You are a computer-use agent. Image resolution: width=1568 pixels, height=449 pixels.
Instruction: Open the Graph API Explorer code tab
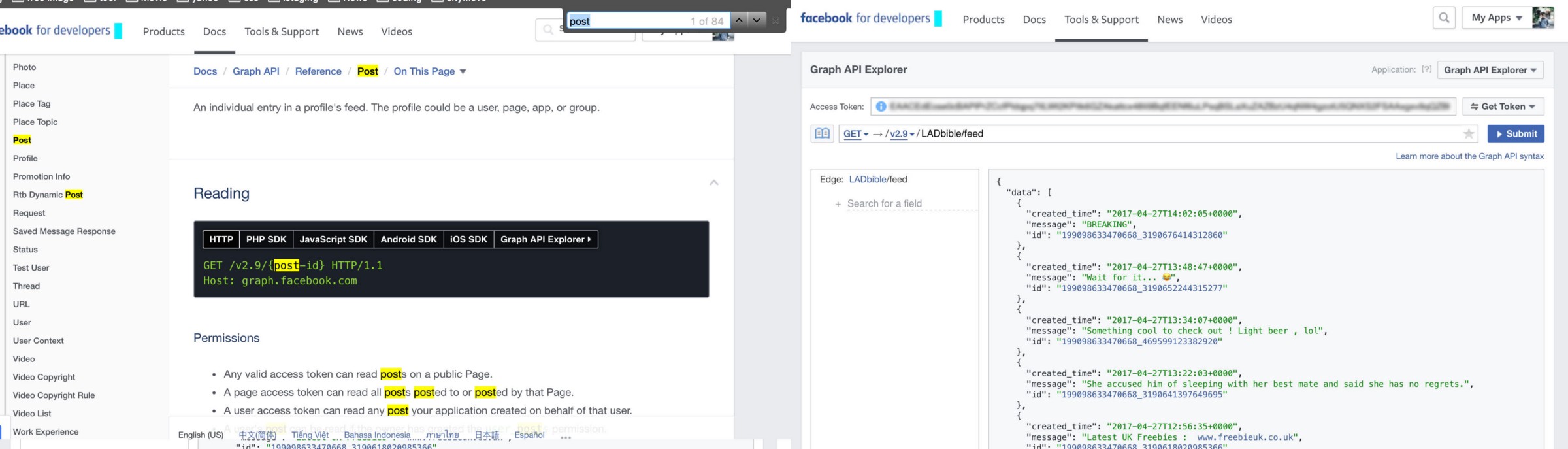coord(546,239)
